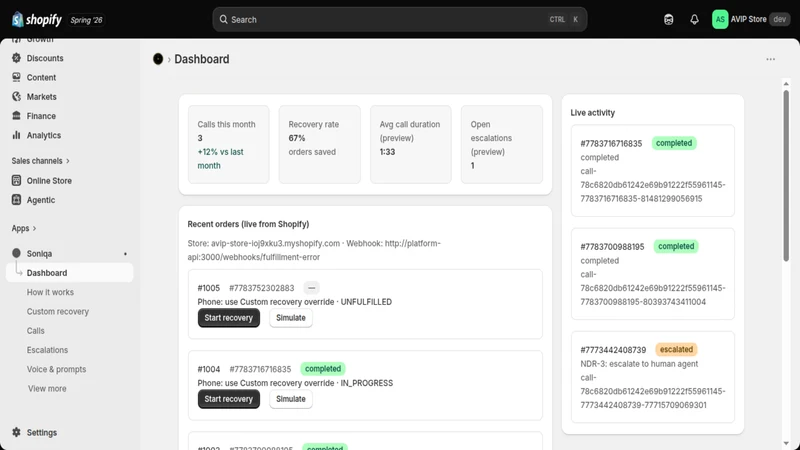This screenshot has height=450, width=800.
Task: Go to Content in sidebar
Action: pyautogui.click(x=41, y=78)
